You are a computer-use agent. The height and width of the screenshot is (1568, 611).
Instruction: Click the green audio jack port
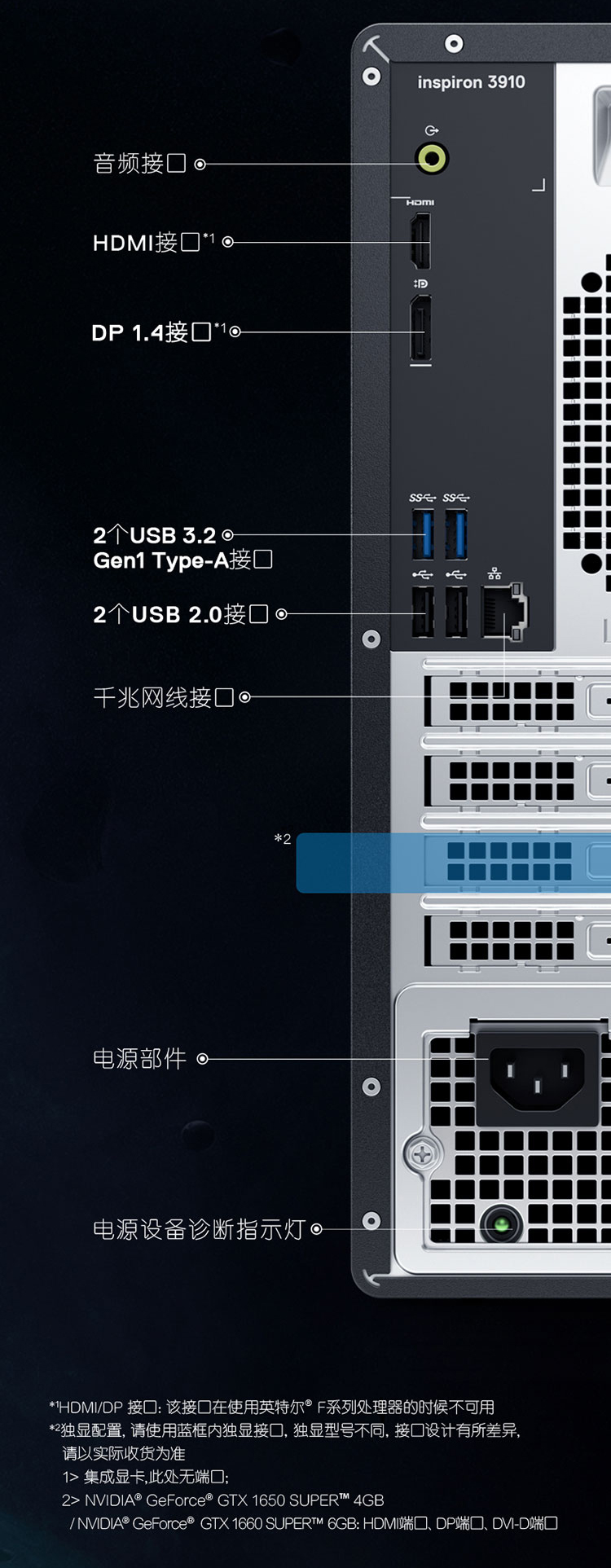pyautogui.click(x=432, y=158)
